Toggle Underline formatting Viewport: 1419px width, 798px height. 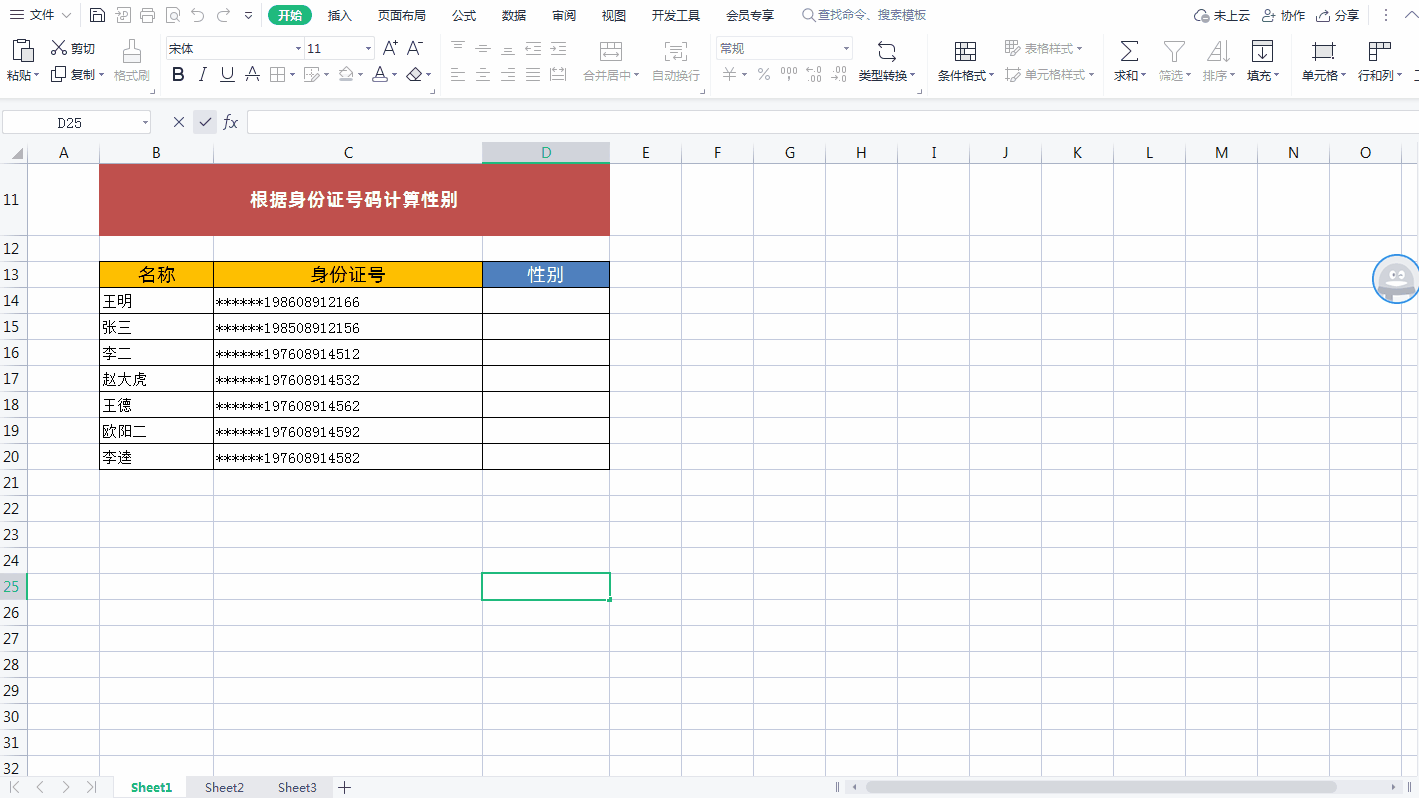[x=227, y=74]
